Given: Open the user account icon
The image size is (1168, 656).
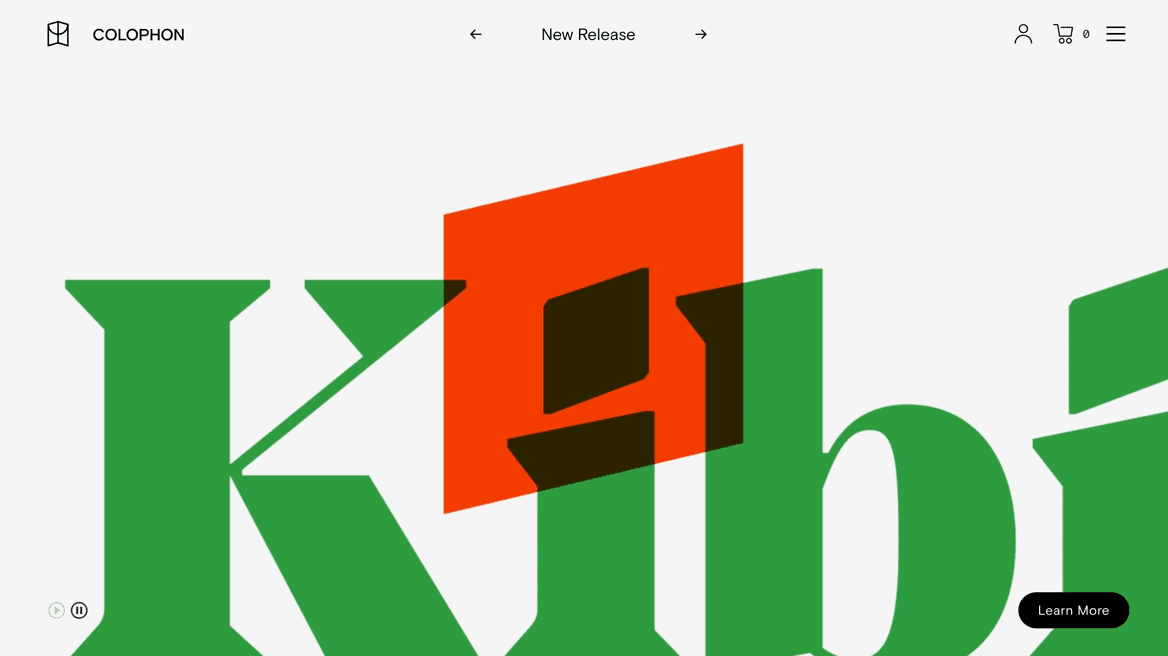Looking at the screenshot, I should tap(1023, 34).
